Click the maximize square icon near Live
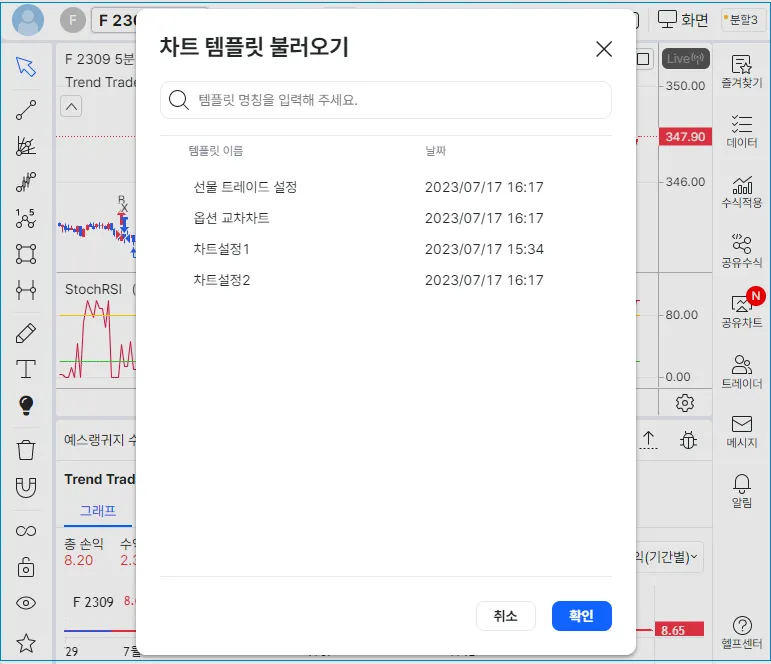The image size is (771, 664). point(643,59)
